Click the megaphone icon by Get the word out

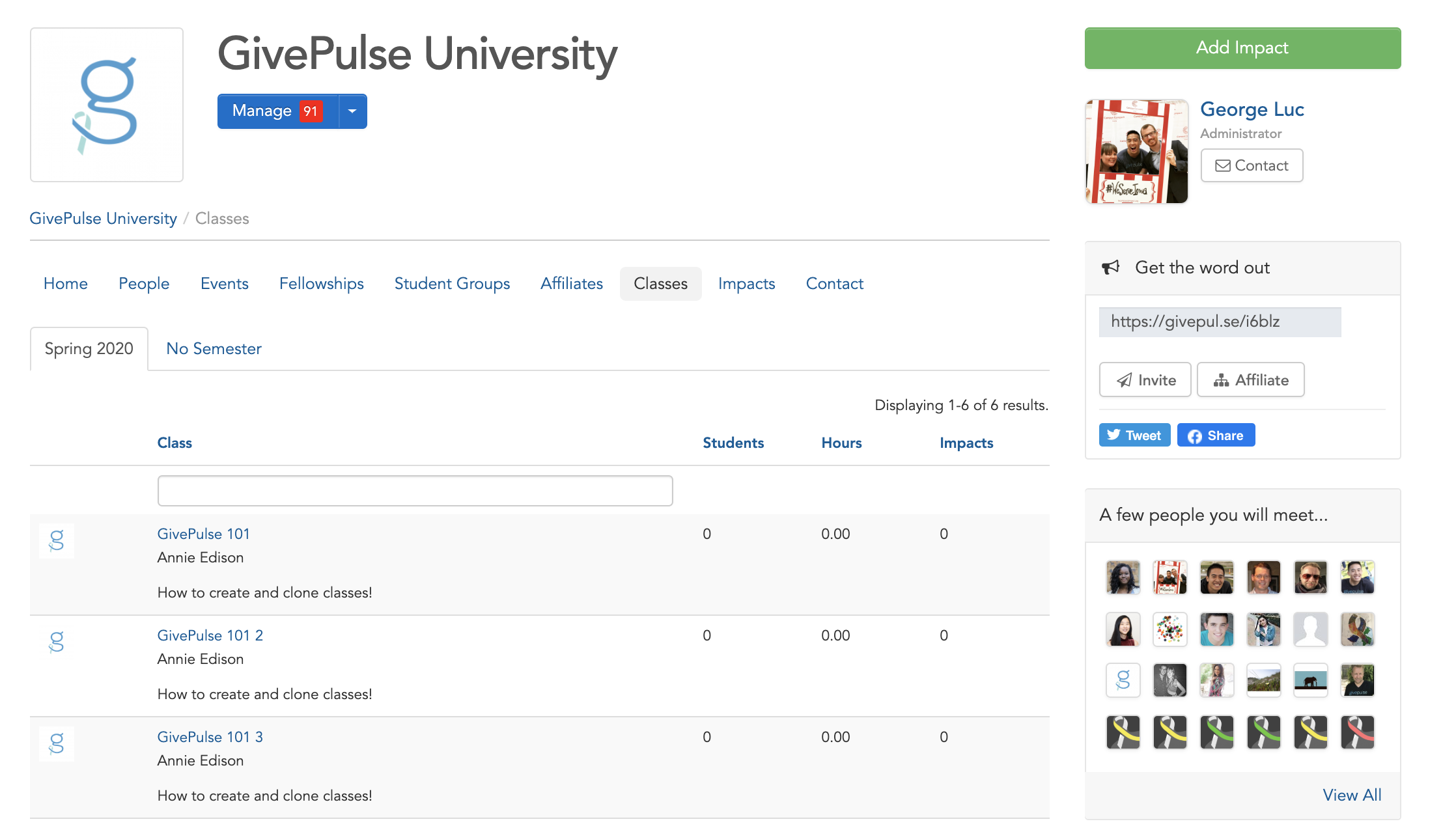pyautogui.click(x=1110, y=268)
